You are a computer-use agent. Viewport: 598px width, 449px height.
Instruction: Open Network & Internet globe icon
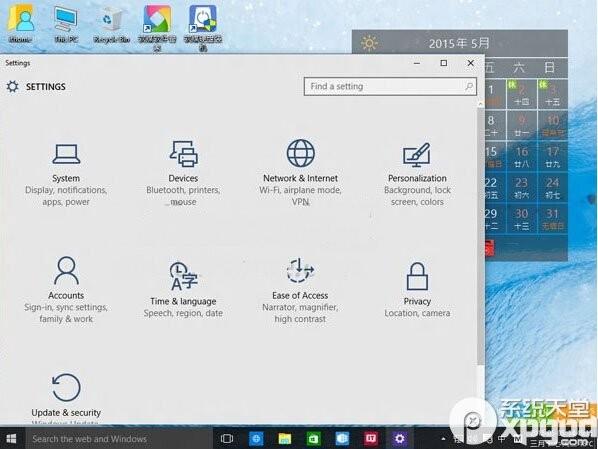coord(301,153)
